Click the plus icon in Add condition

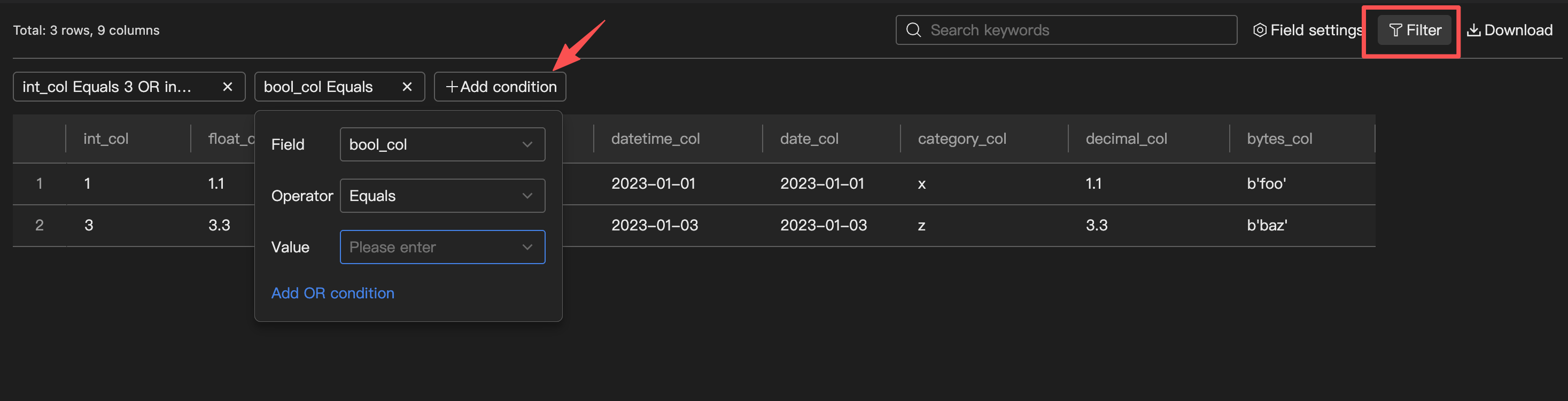pos(451,87)
